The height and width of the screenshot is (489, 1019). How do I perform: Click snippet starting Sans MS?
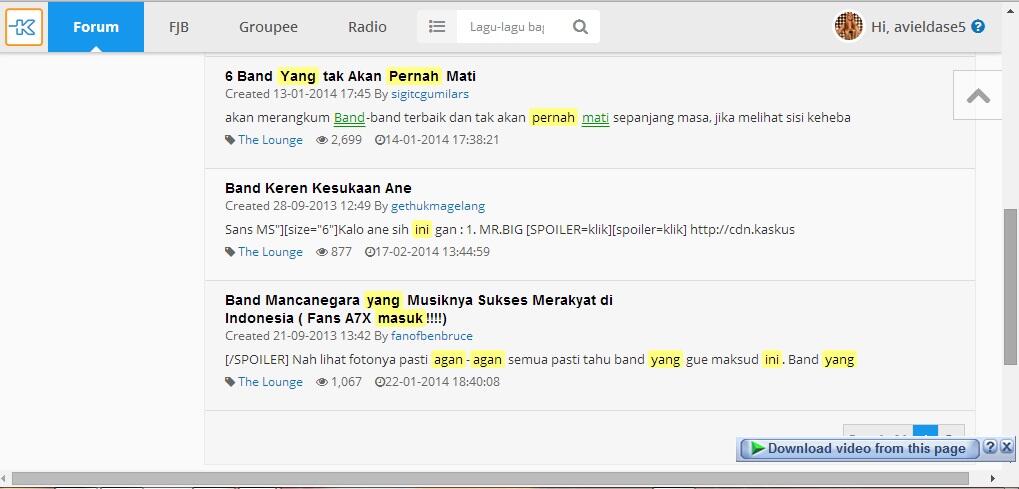(x=510, y=230)
